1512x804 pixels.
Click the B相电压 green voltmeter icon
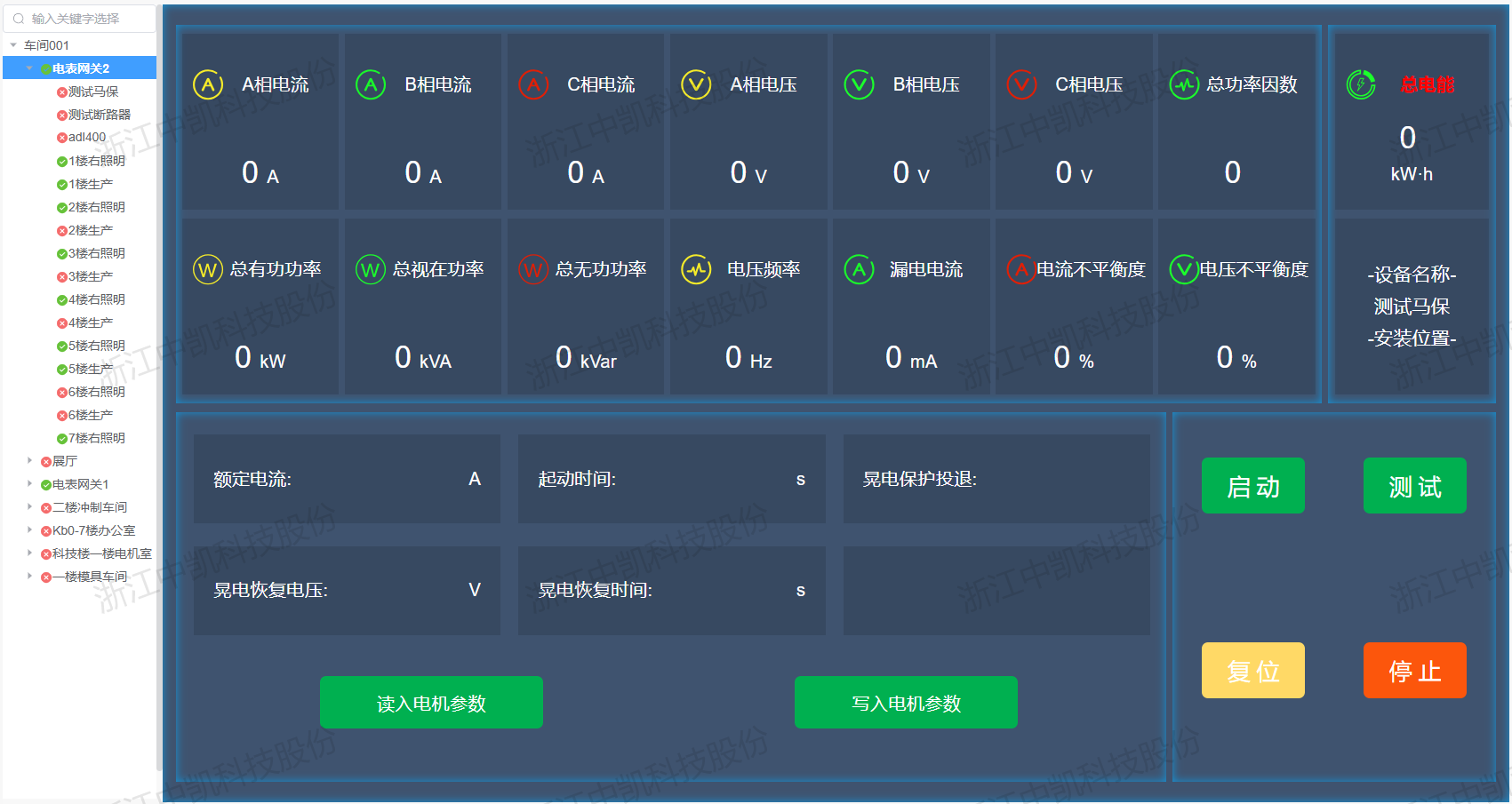click(x=859, y=85)
